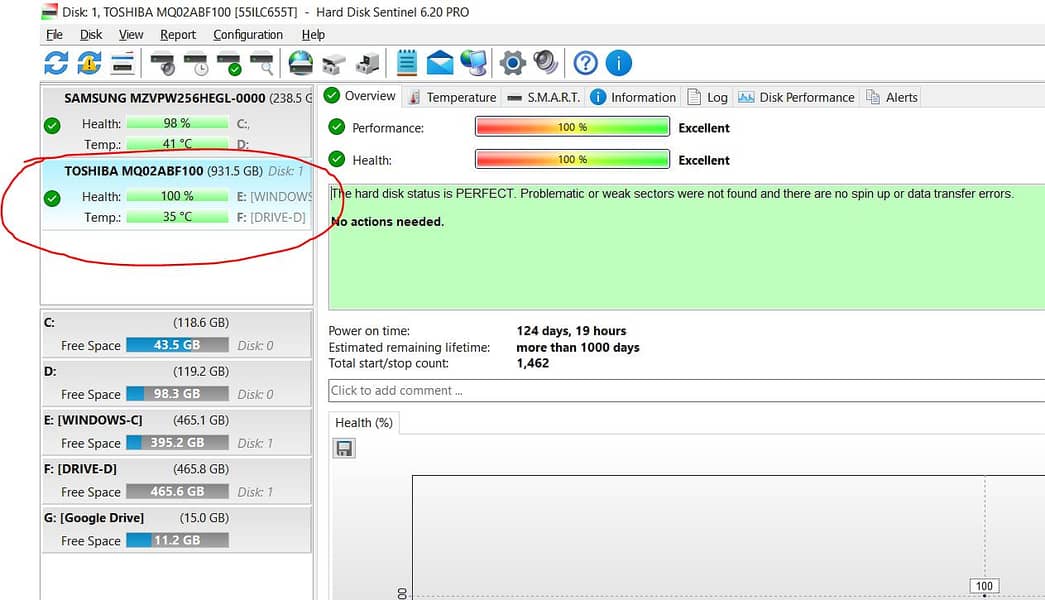Switch to the Log tab
The image size is (1045, 600).
click(x=707, y=97)
